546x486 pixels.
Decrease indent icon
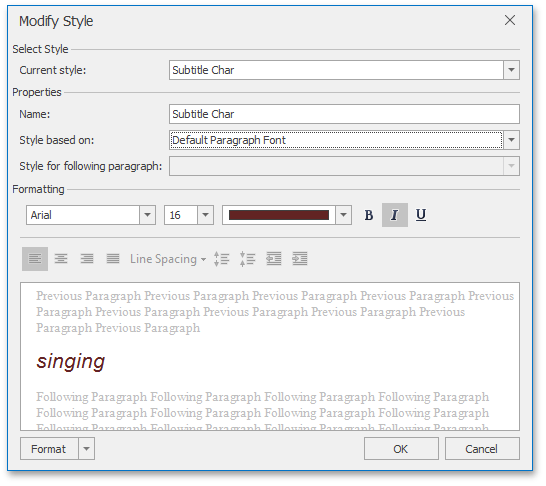pyautogui.click(x=274, y=259)
